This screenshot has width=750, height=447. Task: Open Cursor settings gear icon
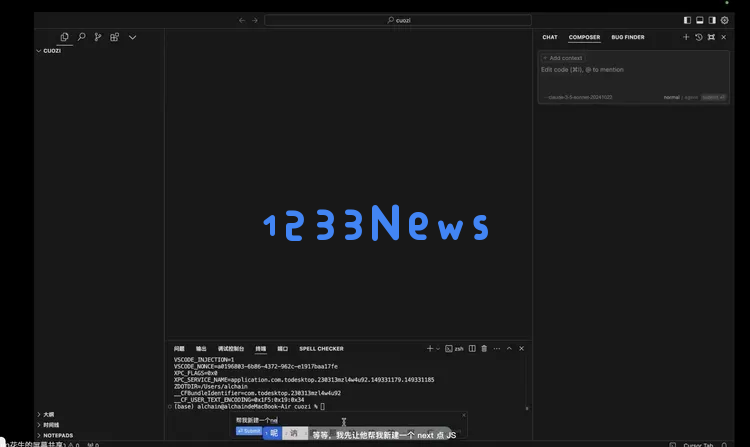[x=725, y=20]
